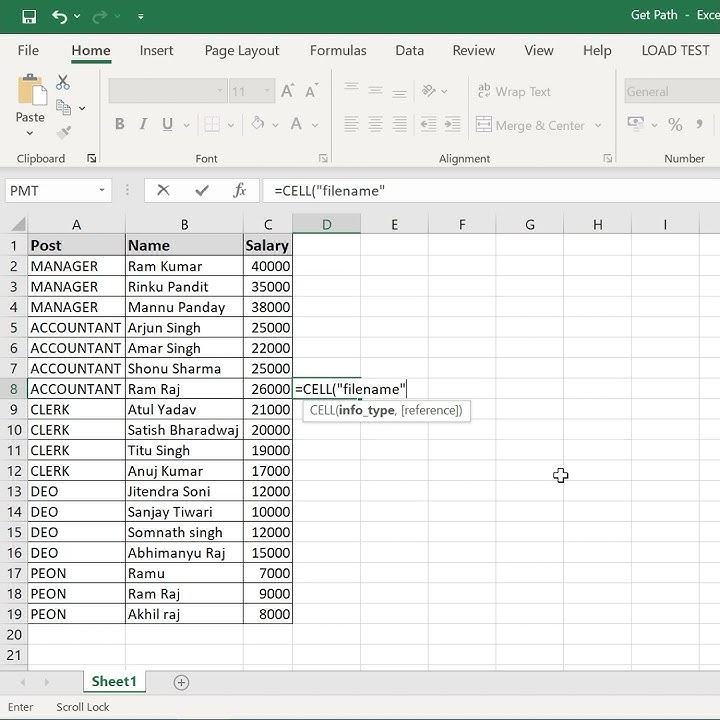Click the Borders icon

click(212, 124)
